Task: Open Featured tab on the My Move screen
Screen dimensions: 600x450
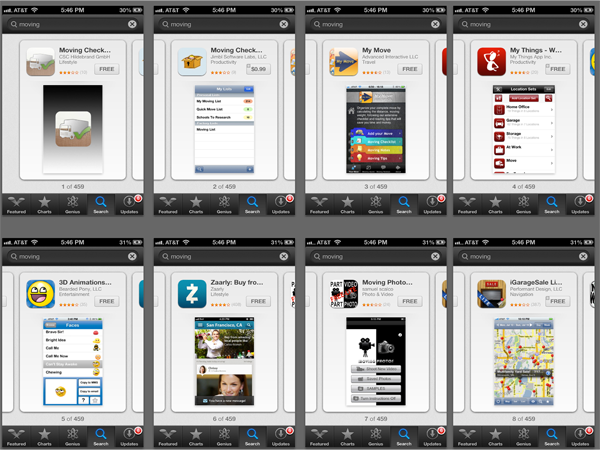Action: pyautogui.click(x=319, y=205)
